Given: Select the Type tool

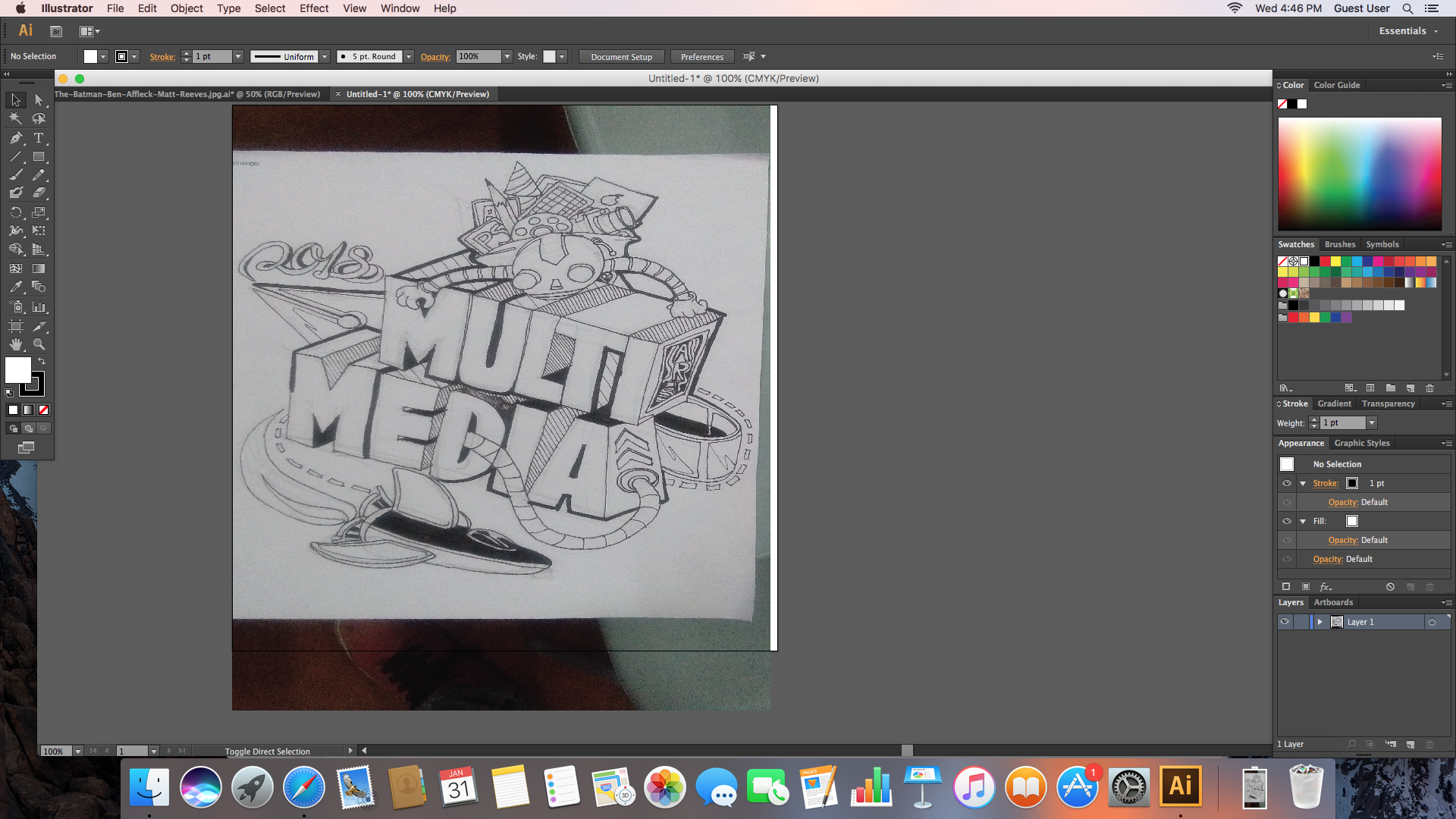Looking at the screenshot, I should pyautogui.click(x=39, y=138).
